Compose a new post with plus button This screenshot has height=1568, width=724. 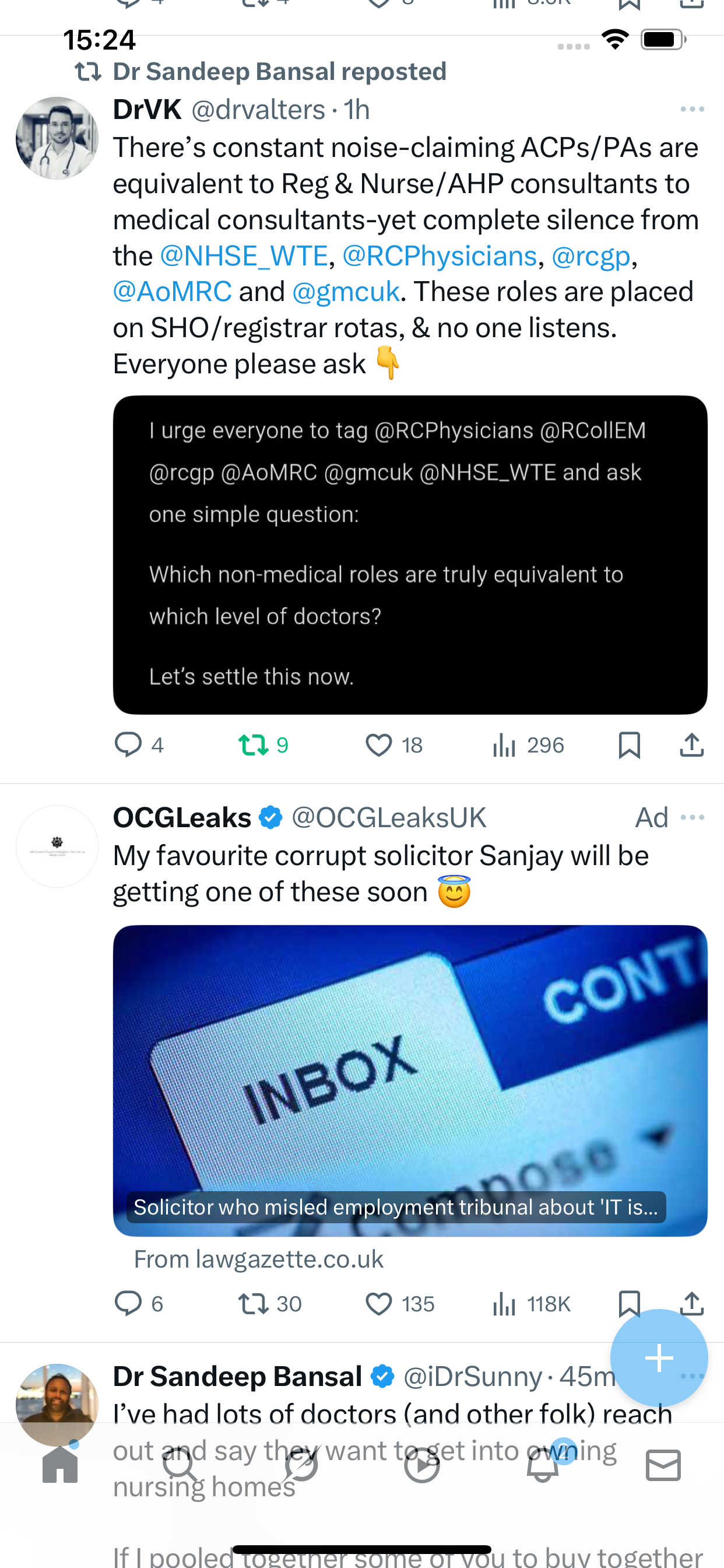(x=658, y=1358)
